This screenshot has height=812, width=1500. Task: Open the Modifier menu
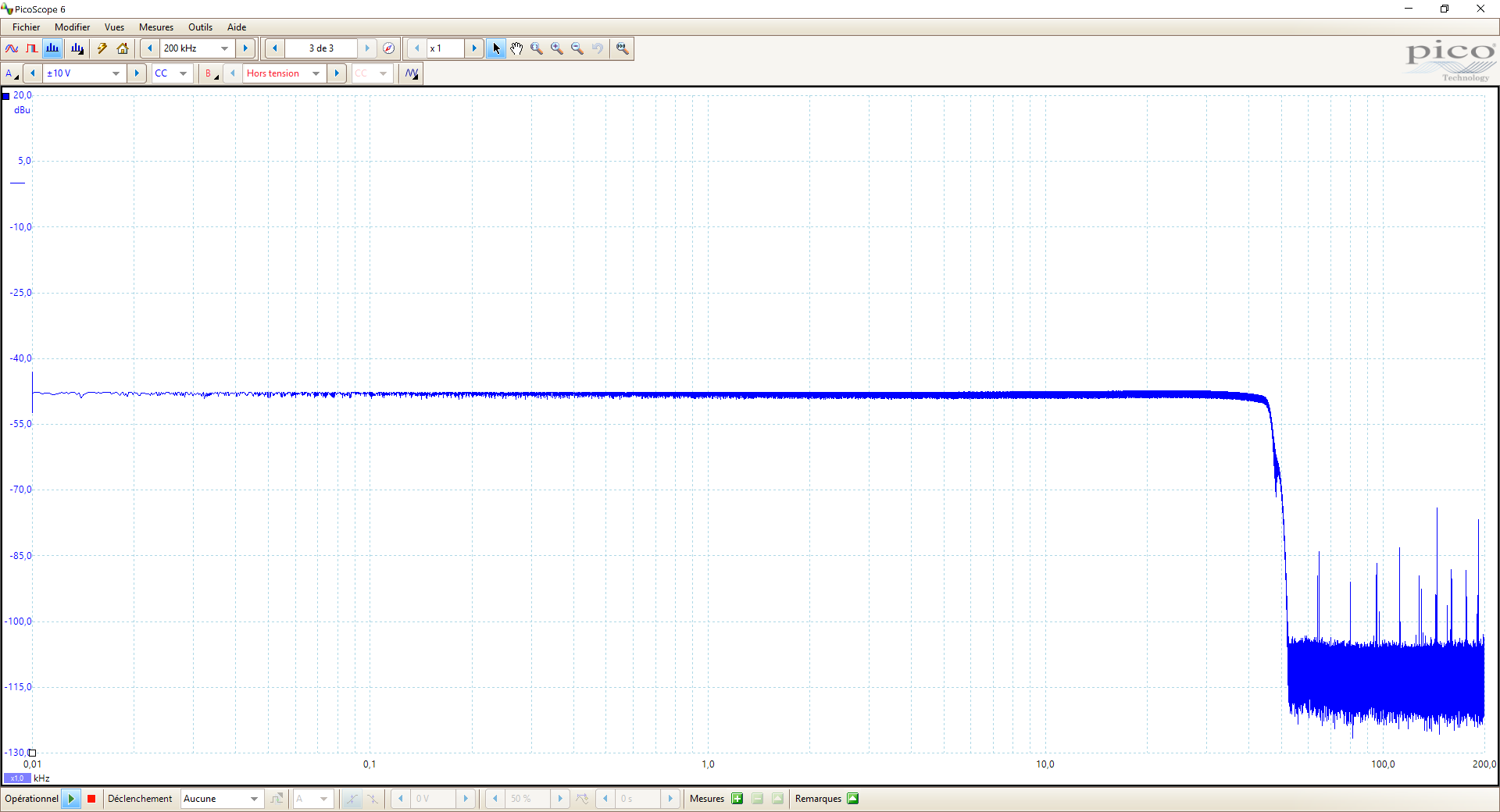pyautogui.click(x=72, y=27)
